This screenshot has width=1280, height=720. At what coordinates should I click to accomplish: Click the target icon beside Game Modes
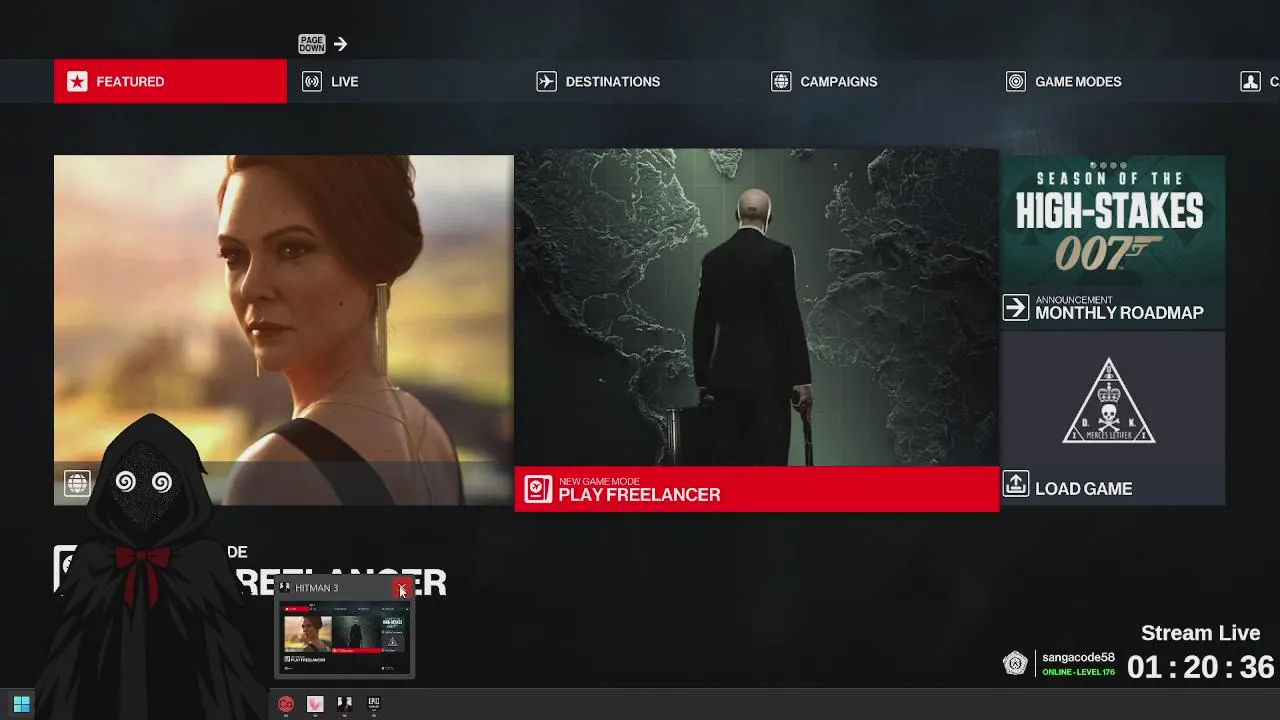(1016, 82)
